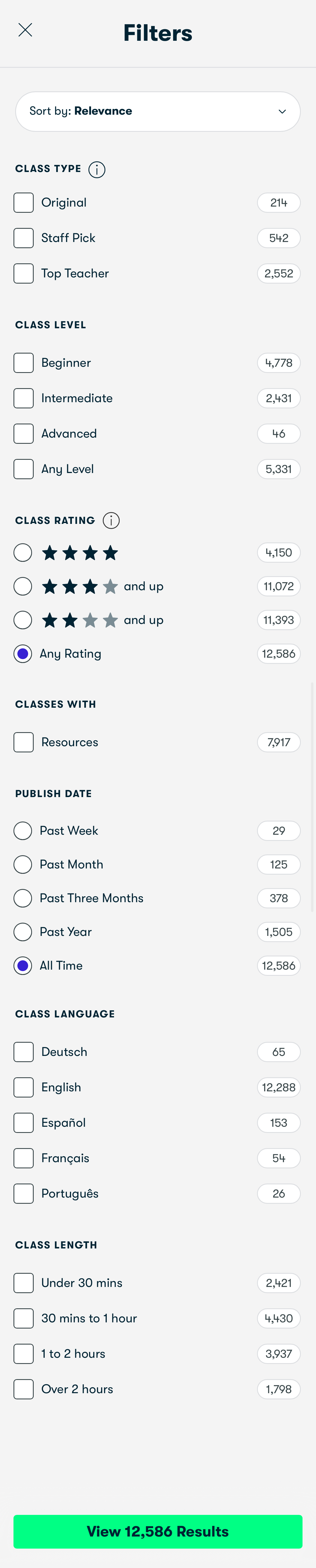The height and width of the screenshot is (1568, 316).
Task: Open the Class Type info tooltip
Action: (x=96, y=169)
